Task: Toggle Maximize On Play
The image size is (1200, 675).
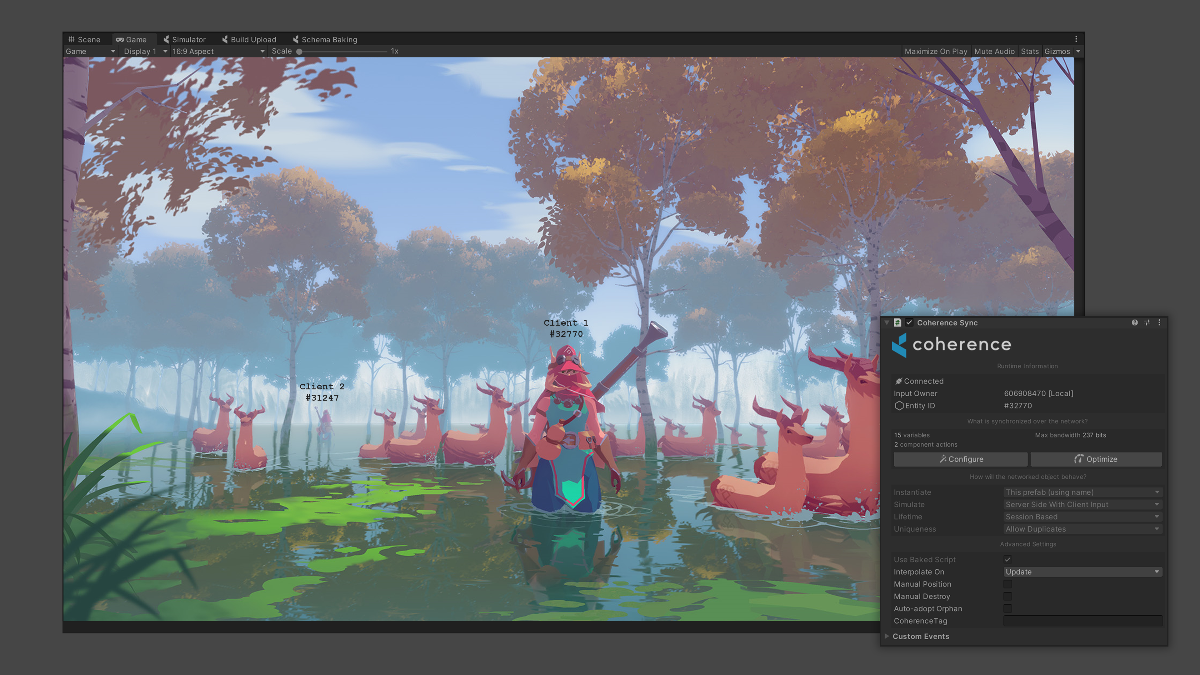Action: pos(936,51)
